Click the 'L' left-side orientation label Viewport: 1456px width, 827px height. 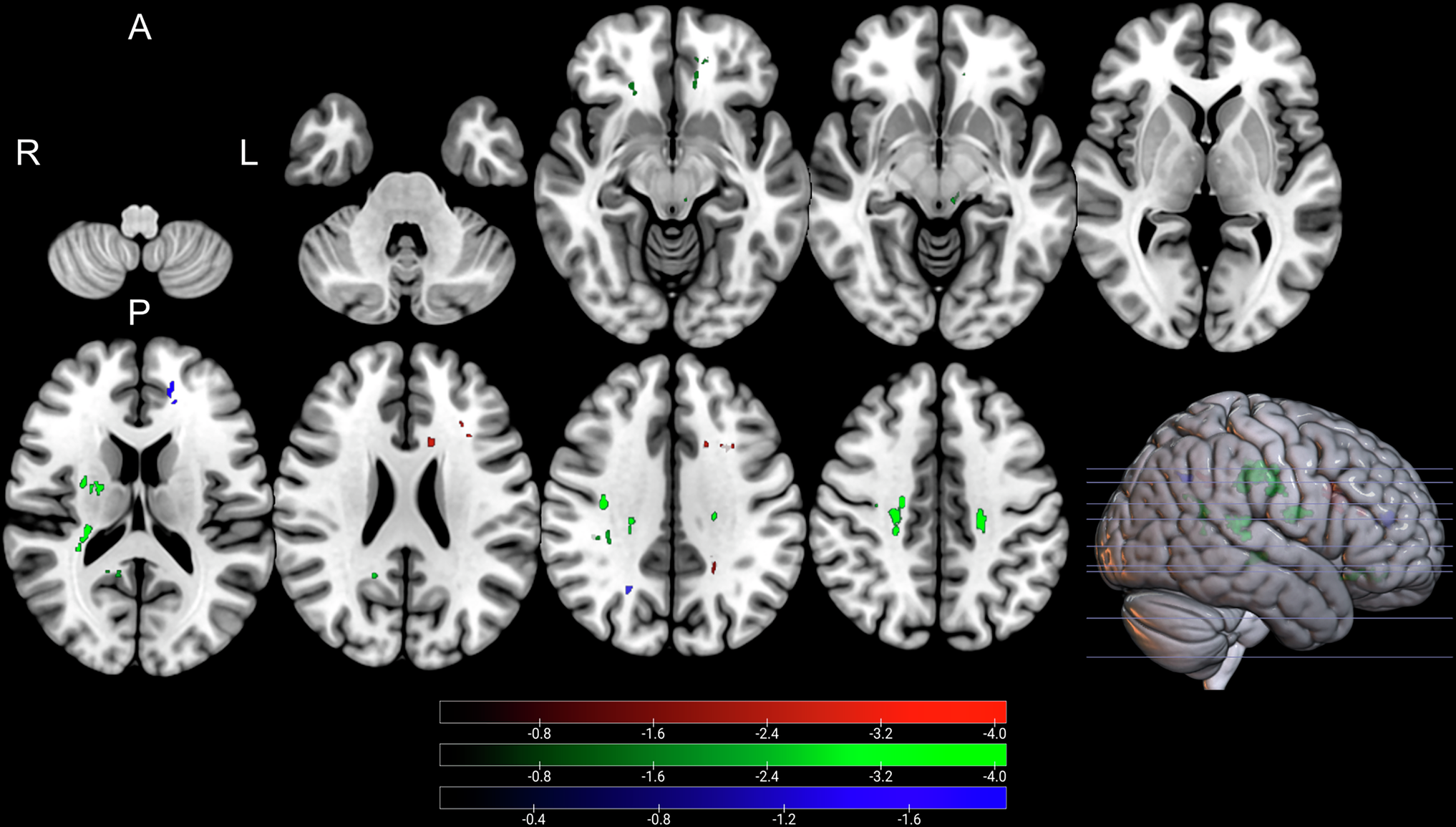(248, 153)
